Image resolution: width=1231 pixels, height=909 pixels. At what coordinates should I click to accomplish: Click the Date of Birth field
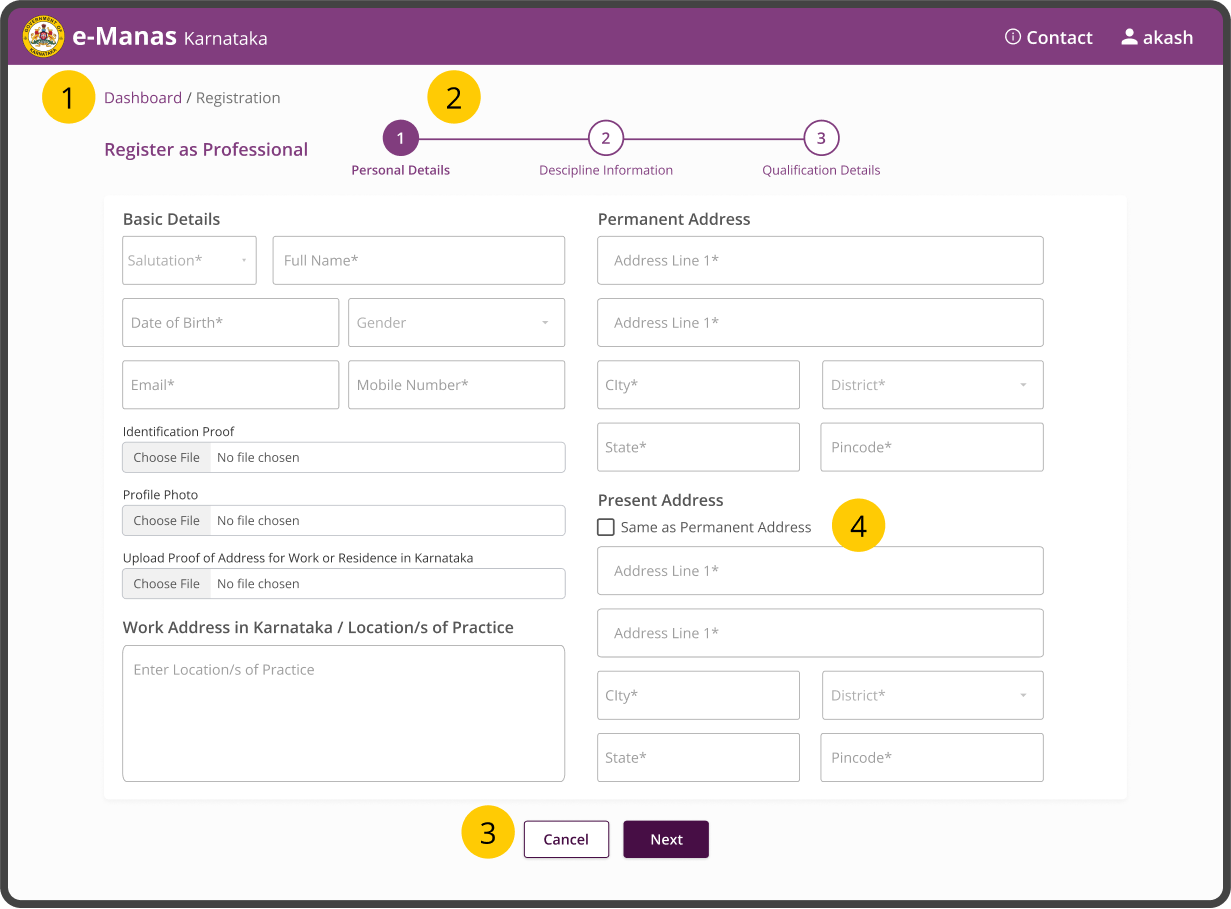(x=231, y=323)
